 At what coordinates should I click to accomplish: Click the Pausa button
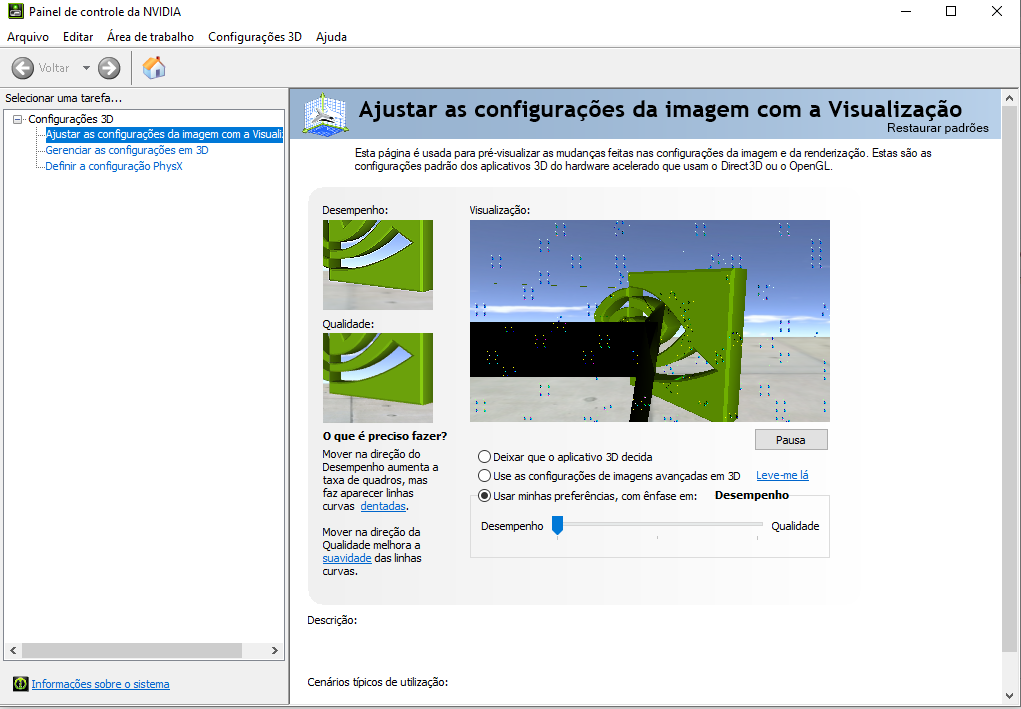pos(791,439)
